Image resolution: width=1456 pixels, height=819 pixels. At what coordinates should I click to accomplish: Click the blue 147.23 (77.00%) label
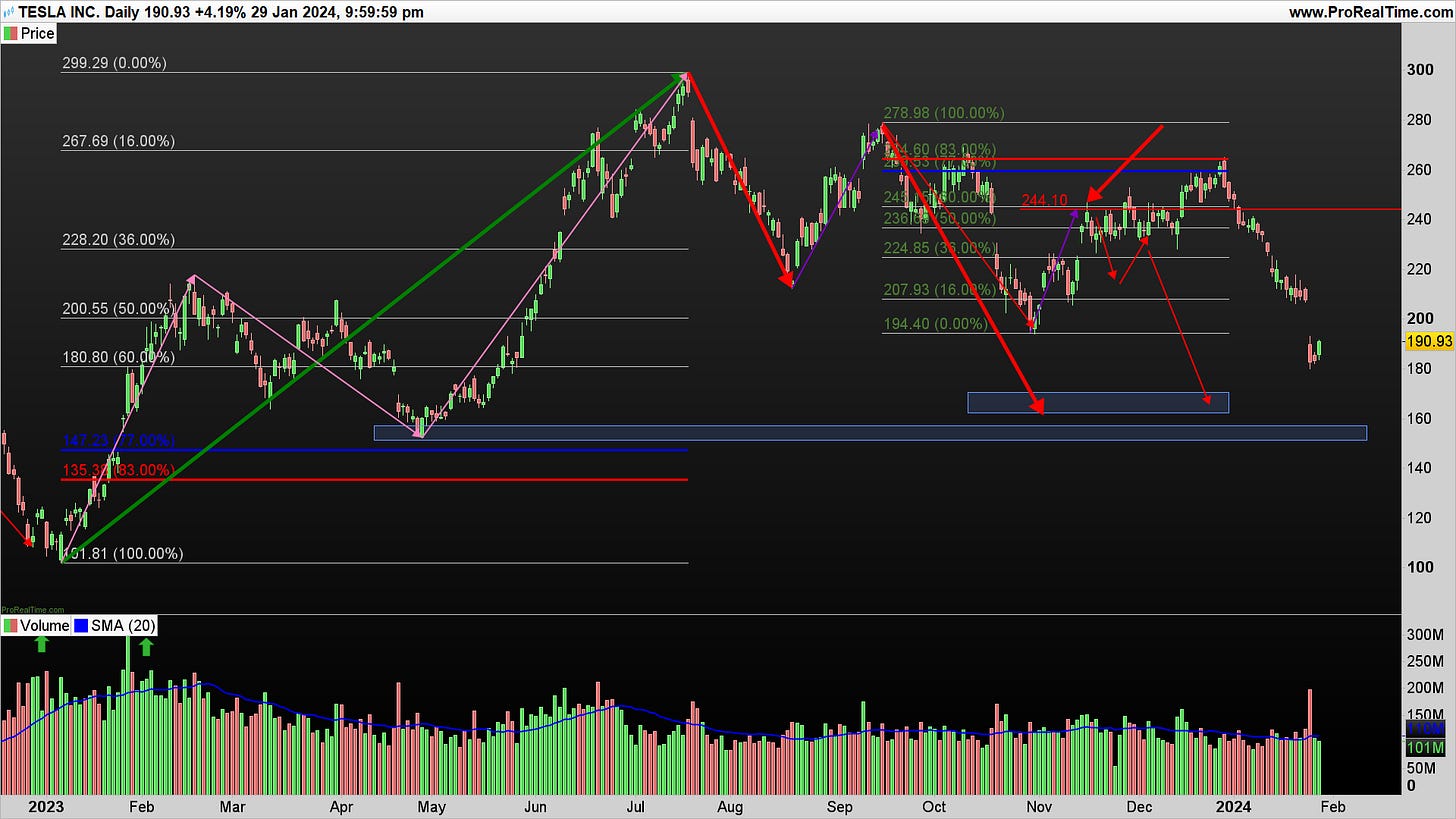(x=118, y=440)
